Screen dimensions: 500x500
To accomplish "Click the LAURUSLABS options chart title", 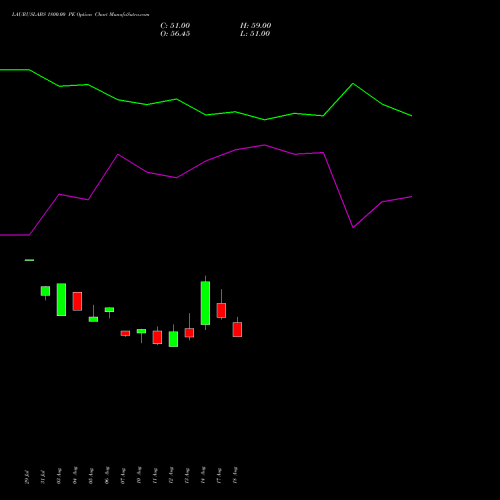I will [x=80, y=15].
